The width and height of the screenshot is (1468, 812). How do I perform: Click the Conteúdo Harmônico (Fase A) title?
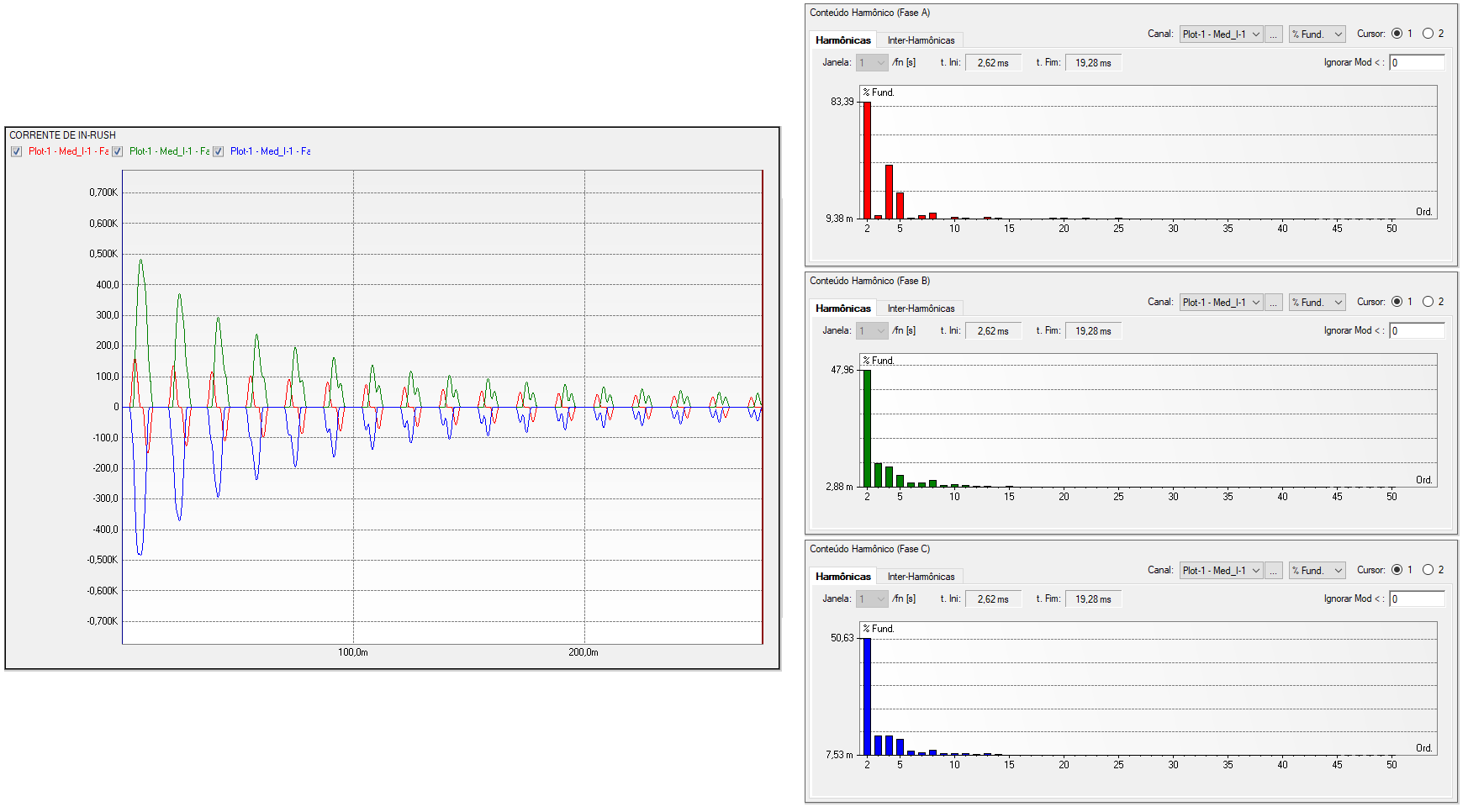pyautogui.click(x=869, y=13)
